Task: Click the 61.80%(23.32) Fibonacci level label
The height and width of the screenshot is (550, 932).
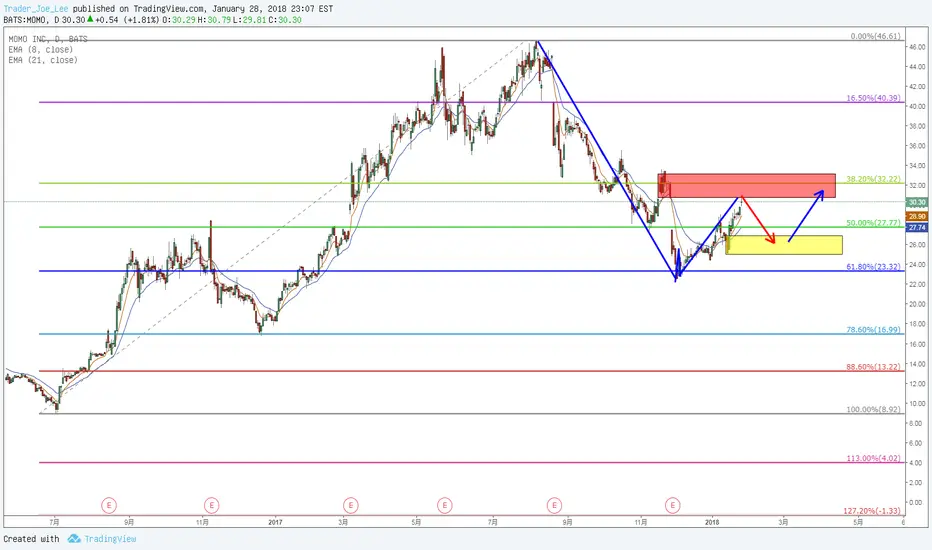Action: [873, 267]
